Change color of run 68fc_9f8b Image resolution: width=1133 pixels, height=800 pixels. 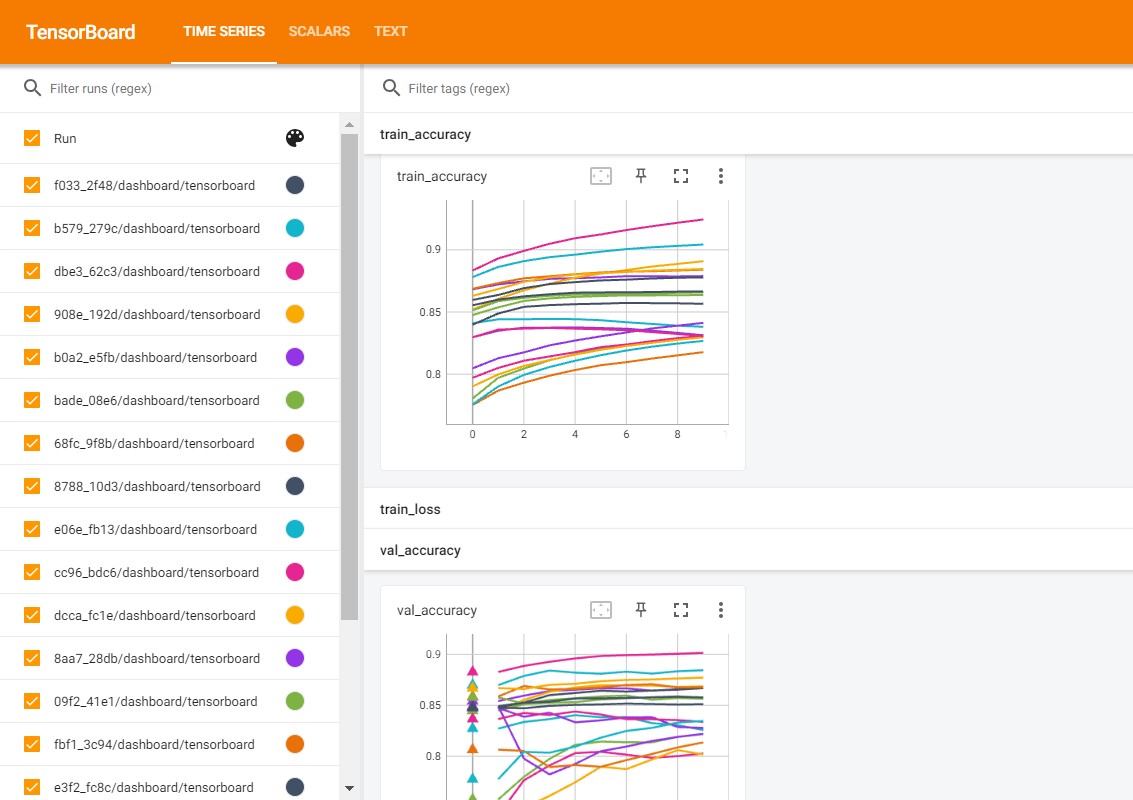295,443
